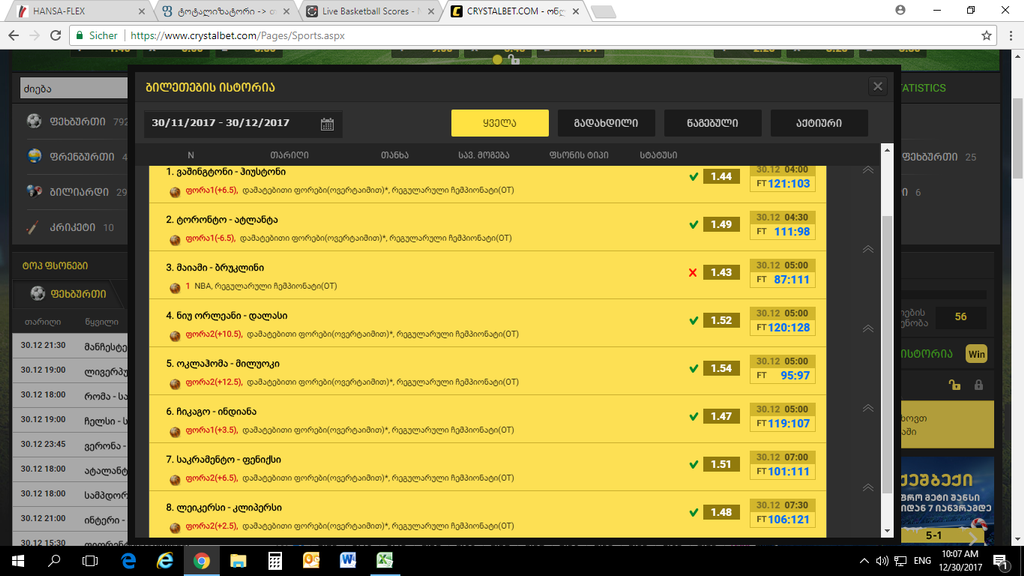1024x576 pixels.
Task: Click the ticket list scrollbar thumb
Action: (x=887, y=355)
